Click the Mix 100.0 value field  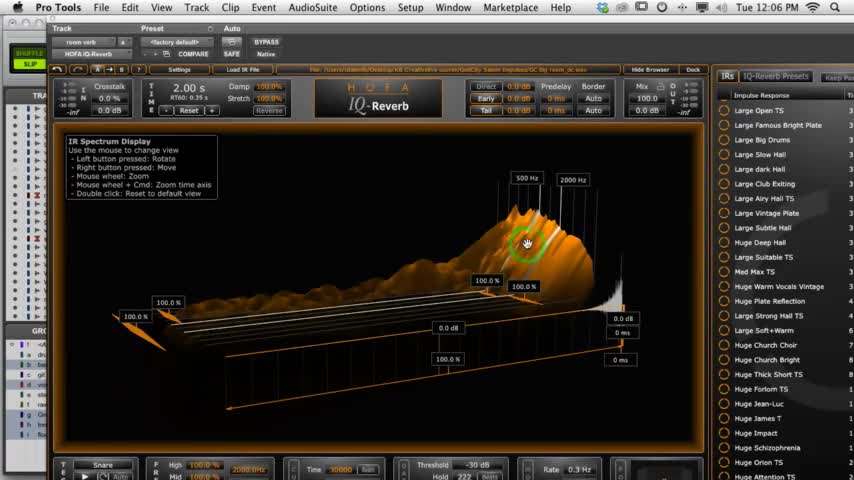[647, 99]
